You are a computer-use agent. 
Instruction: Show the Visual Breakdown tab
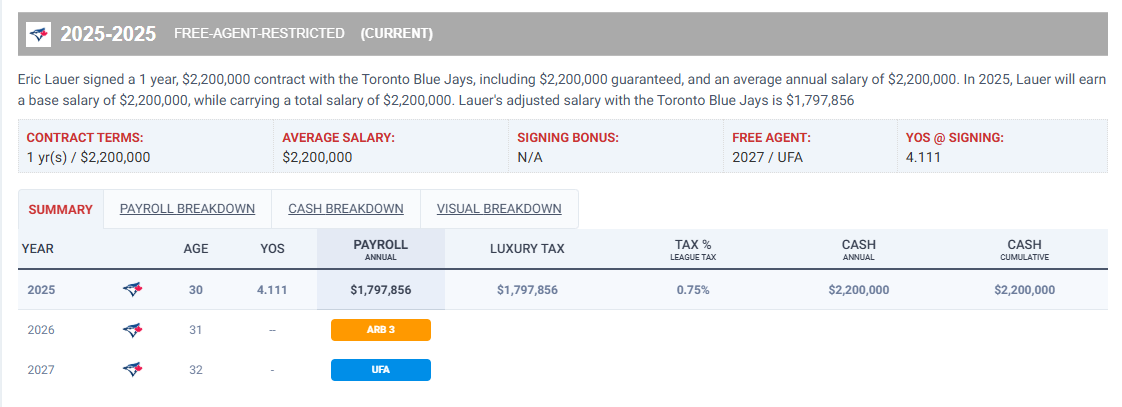click(x=499, y=209)
